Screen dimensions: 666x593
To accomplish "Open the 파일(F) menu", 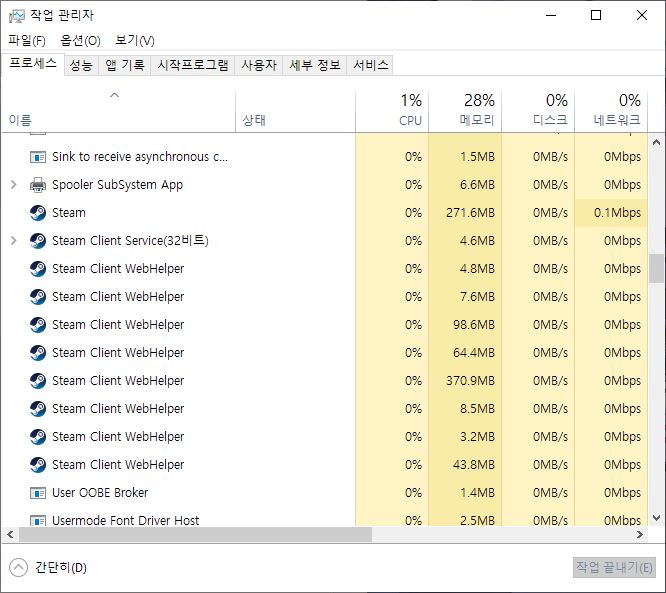I will [27, 41].
